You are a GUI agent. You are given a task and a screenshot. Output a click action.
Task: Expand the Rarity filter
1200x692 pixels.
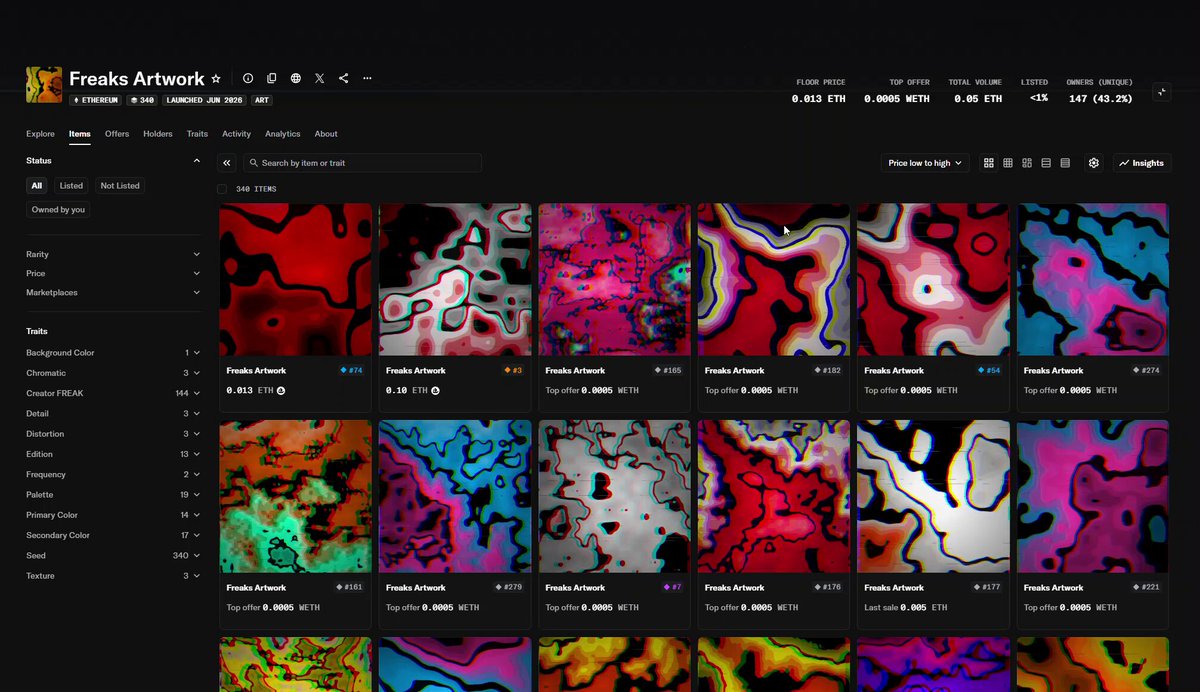tap(113, 255)
